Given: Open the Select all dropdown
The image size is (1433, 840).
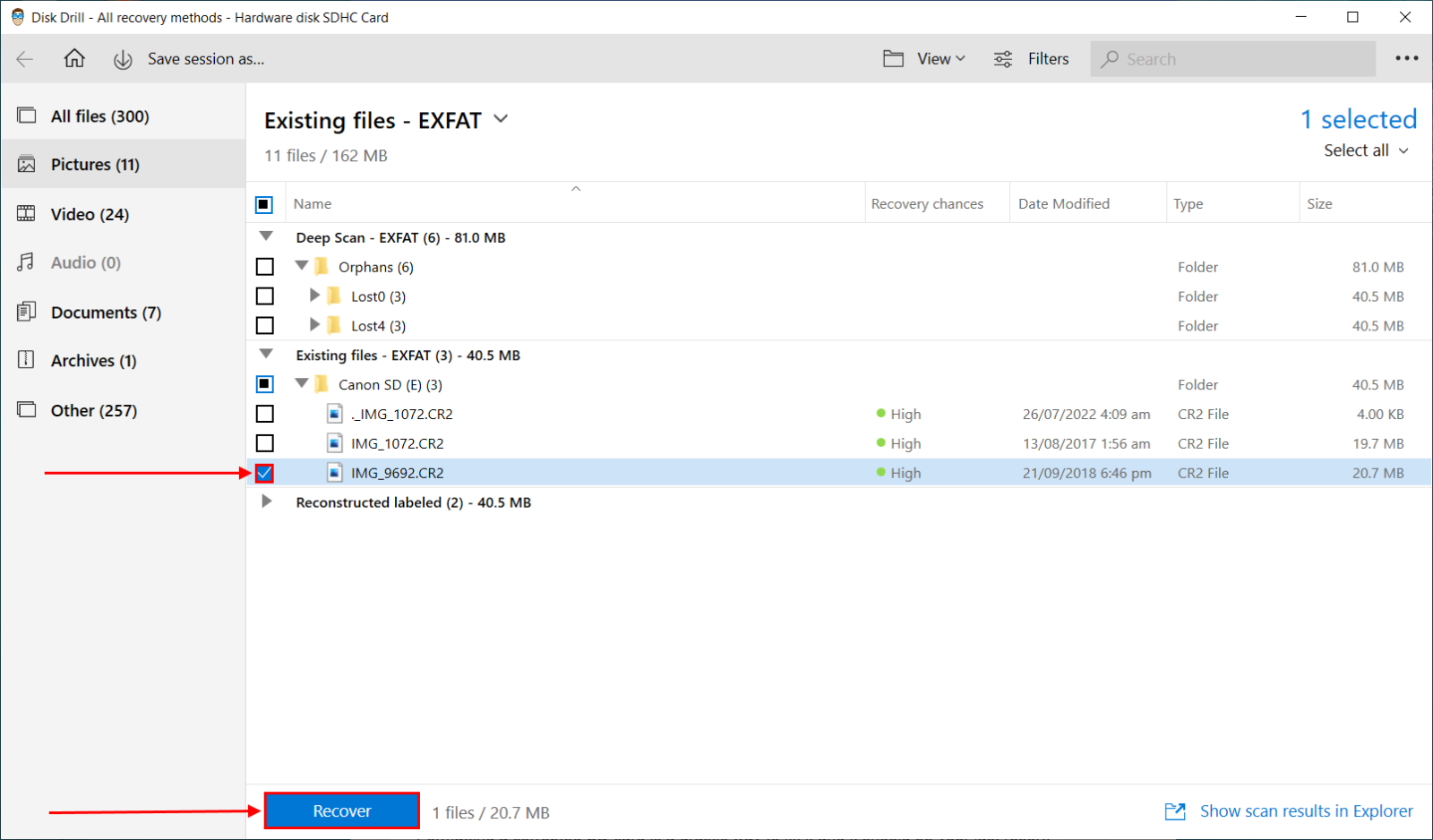Looking at the screenshot, I should click(1364, 150).
